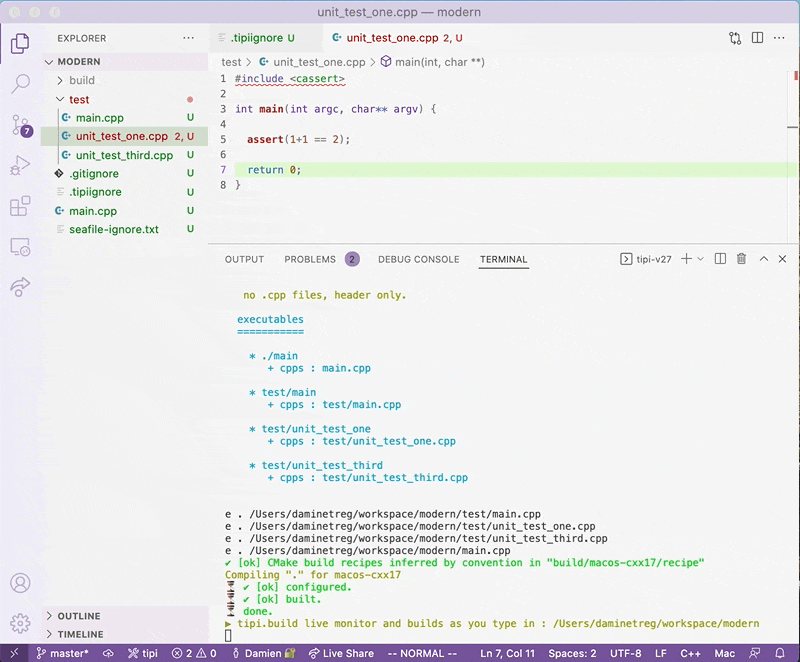Image resolution: width=800 pixels, height=662 pixels.
Task: Open the DEBUG CONSOLE tab
Action: [418, 258]
